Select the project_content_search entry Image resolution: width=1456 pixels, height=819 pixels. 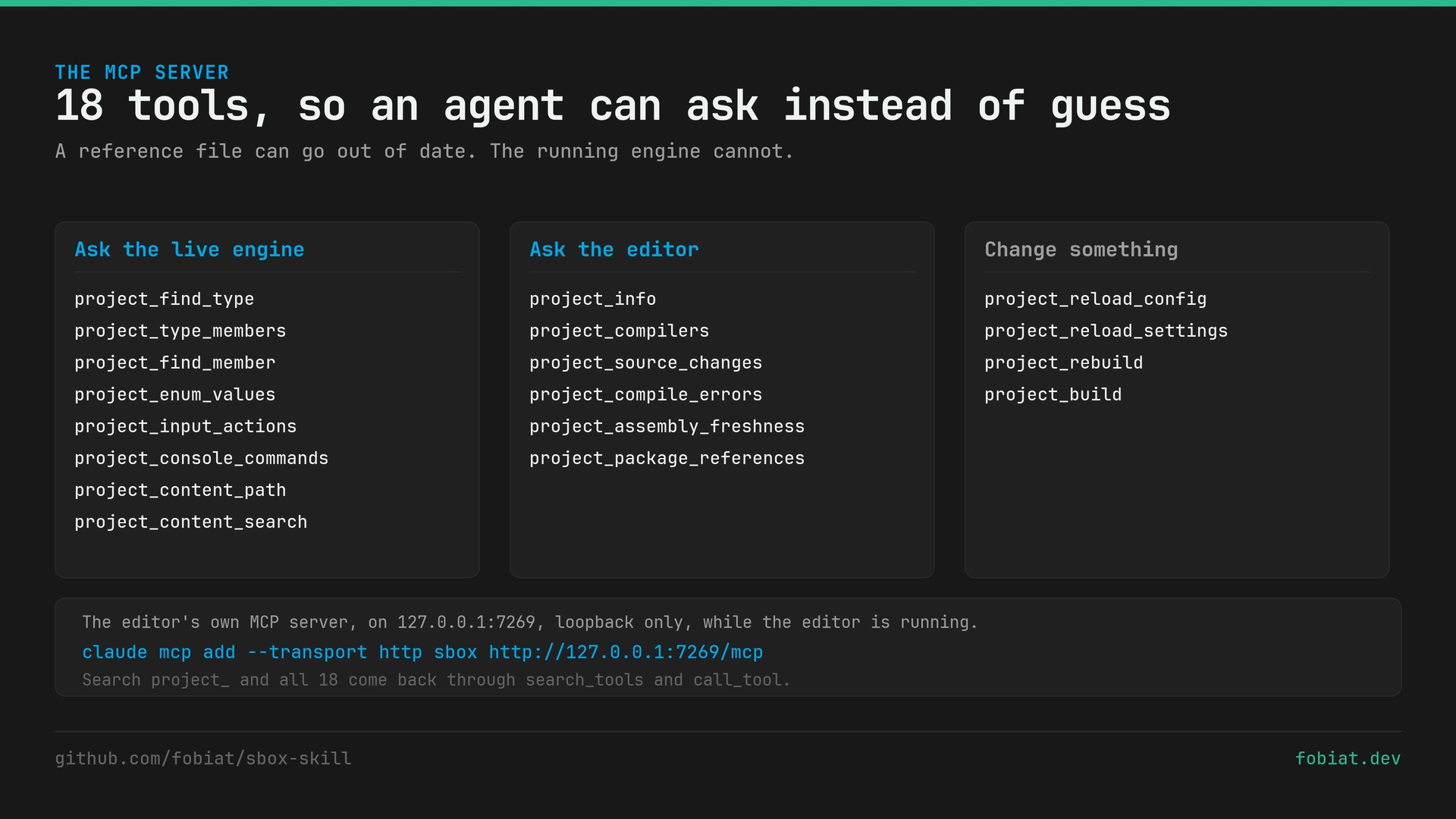[x=191, y=522]
